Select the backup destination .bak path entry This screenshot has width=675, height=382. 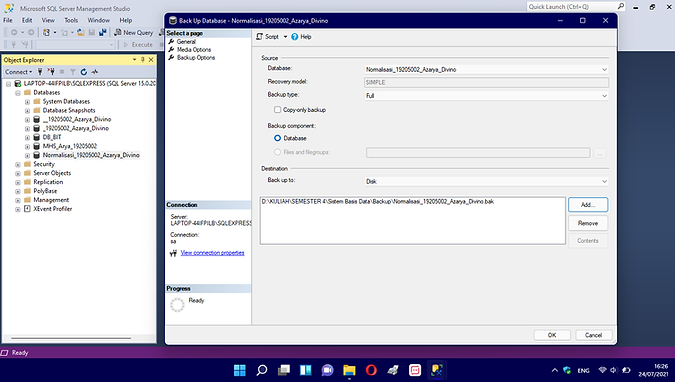pos(378,202)
